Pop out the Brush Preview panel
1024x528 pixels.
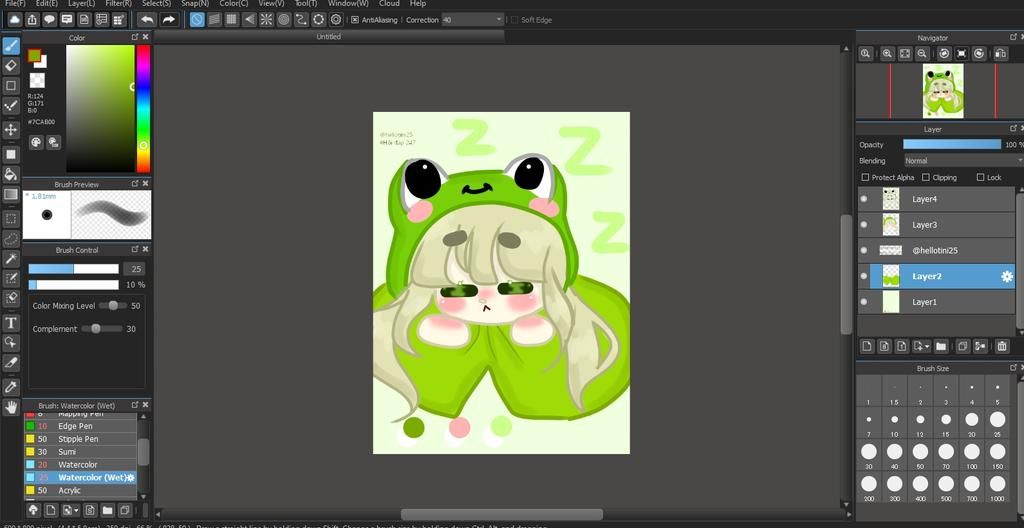pyautogui.click(x=135, y=184)
